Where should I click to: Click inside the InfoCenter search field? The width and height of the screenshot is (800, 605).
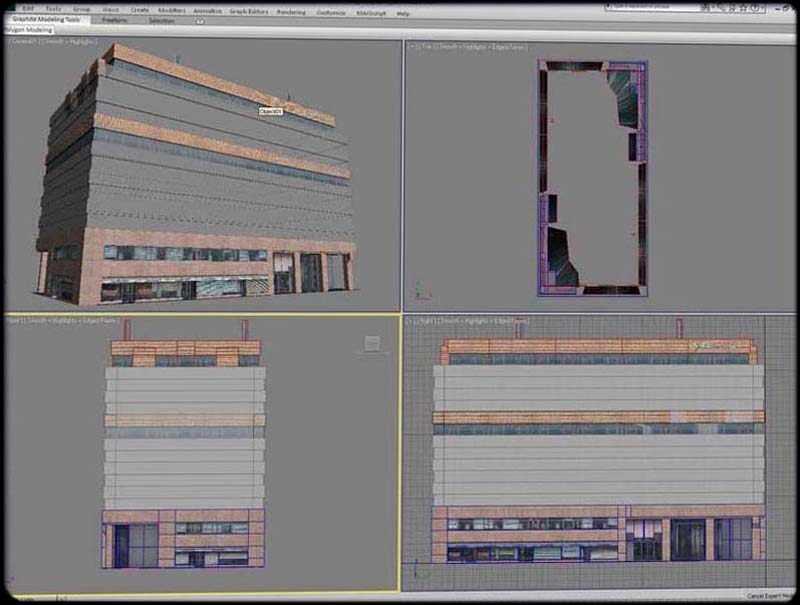coord(650,6)
